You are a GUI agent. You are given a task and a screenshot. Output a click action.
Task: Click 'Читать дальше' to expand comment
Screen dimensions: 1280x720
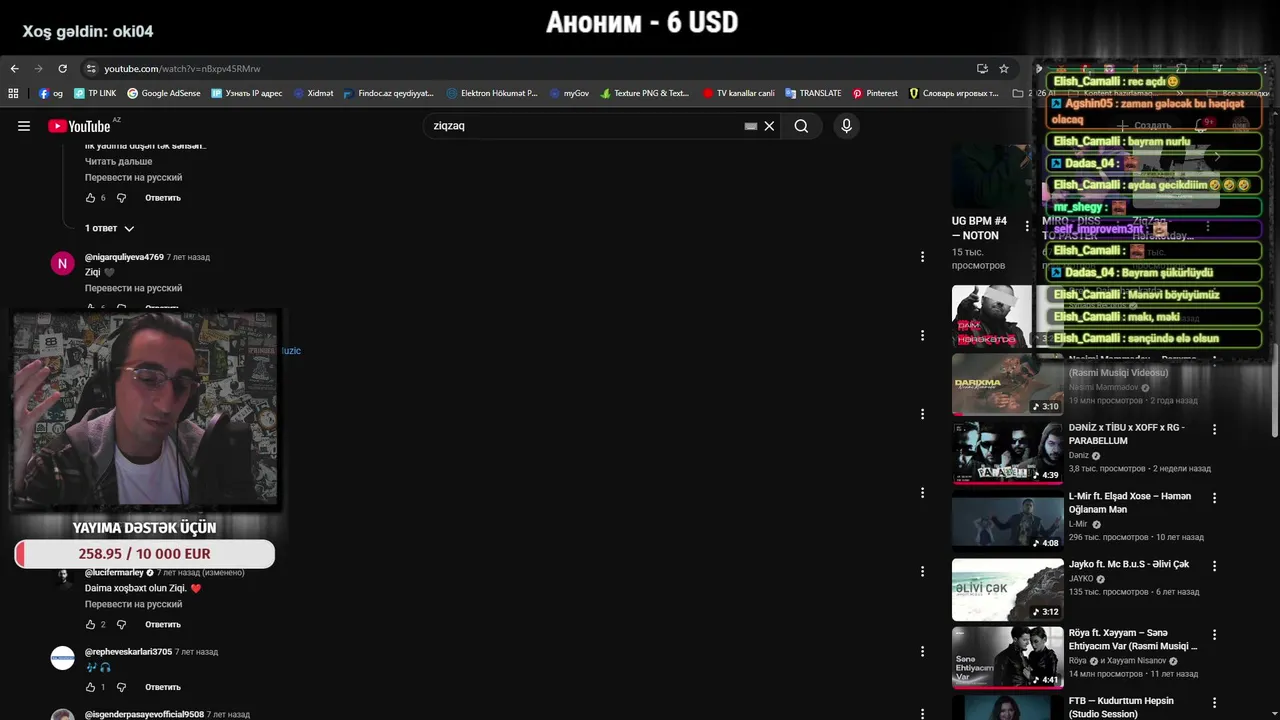[x=118, y=161]
